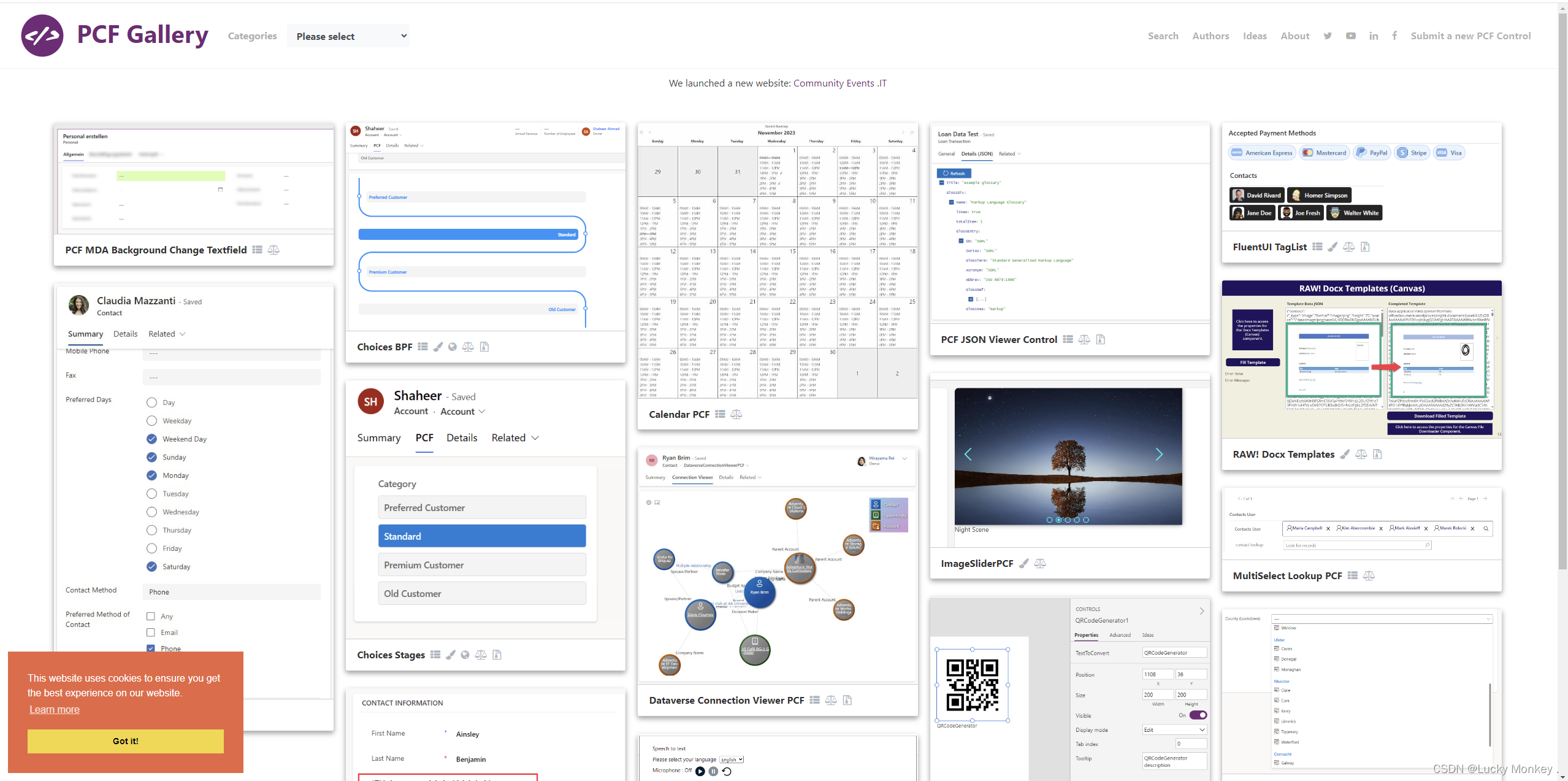Click license scales icon beside PCF MDA Background Change Textfield
The width and height of the screenshot is (1568, 781).
click(x=273, y=250)
